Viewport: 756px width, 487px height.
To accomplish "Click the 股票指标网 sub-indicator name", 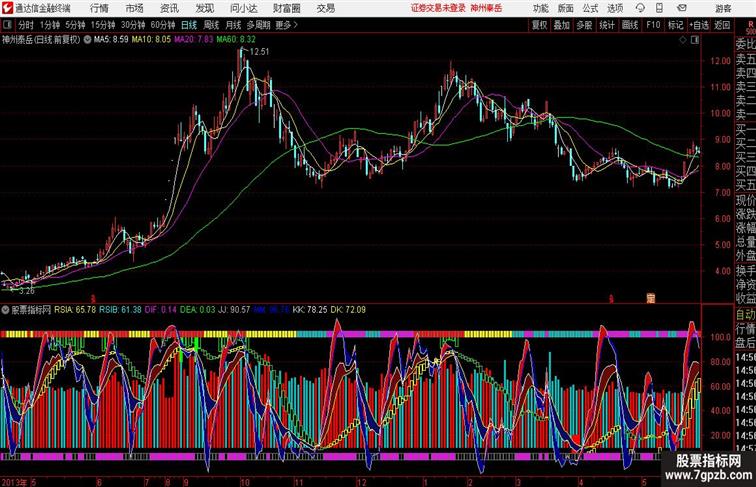I will tap(31, 310).
